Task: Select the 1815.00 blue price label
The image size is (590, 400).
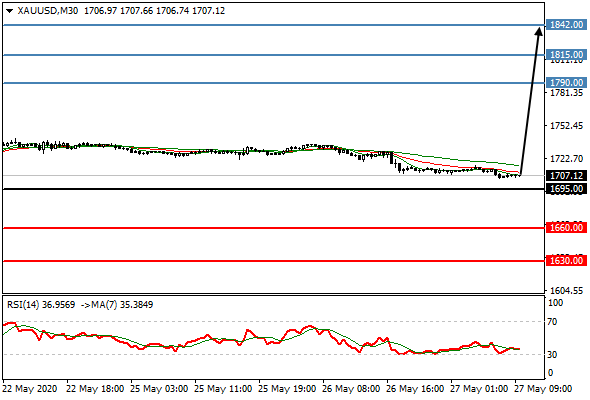Action: [566, 55]
